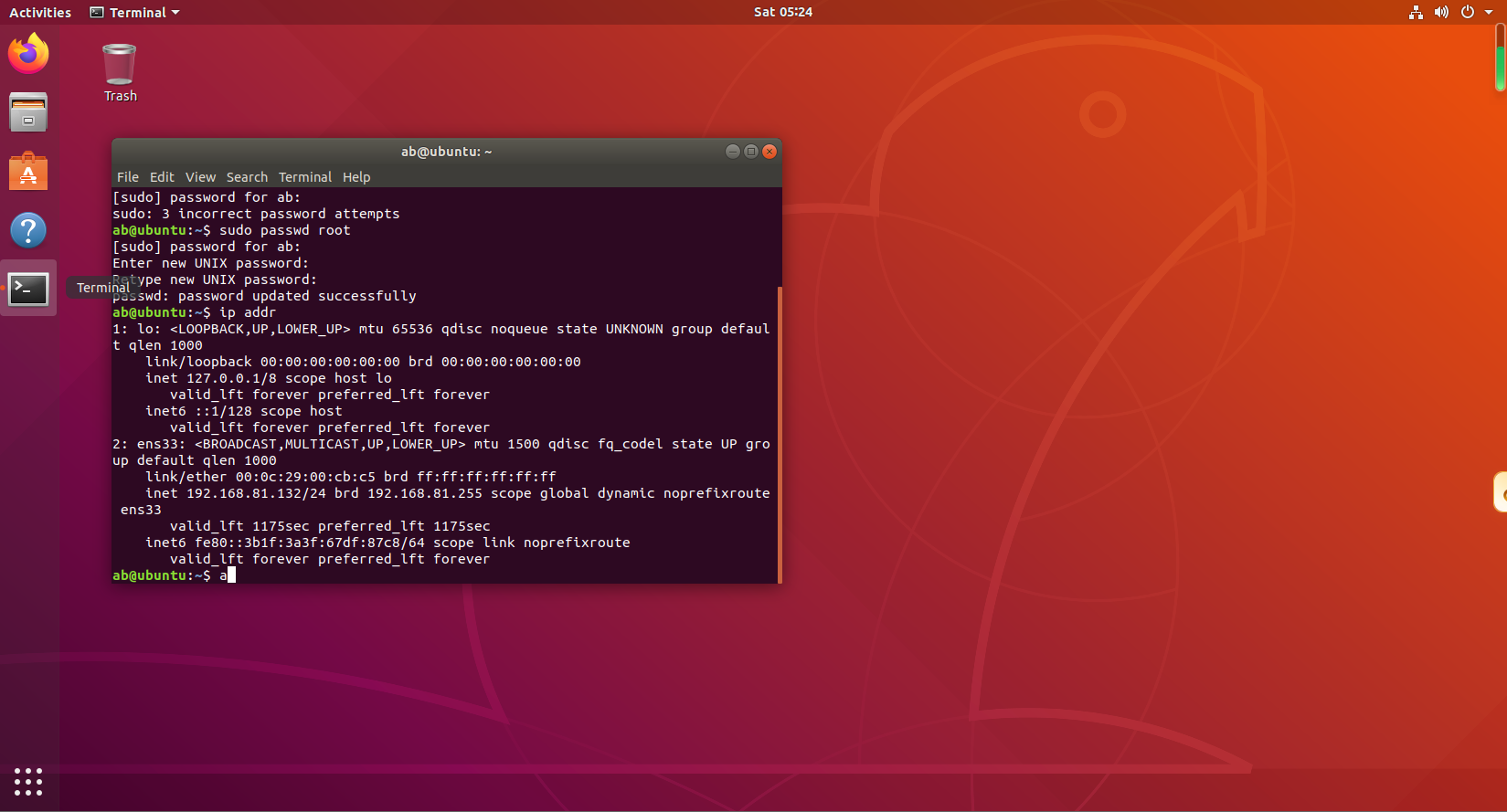
Task: Click the text 'sudo passwd root'
Action: pos(285,230)
